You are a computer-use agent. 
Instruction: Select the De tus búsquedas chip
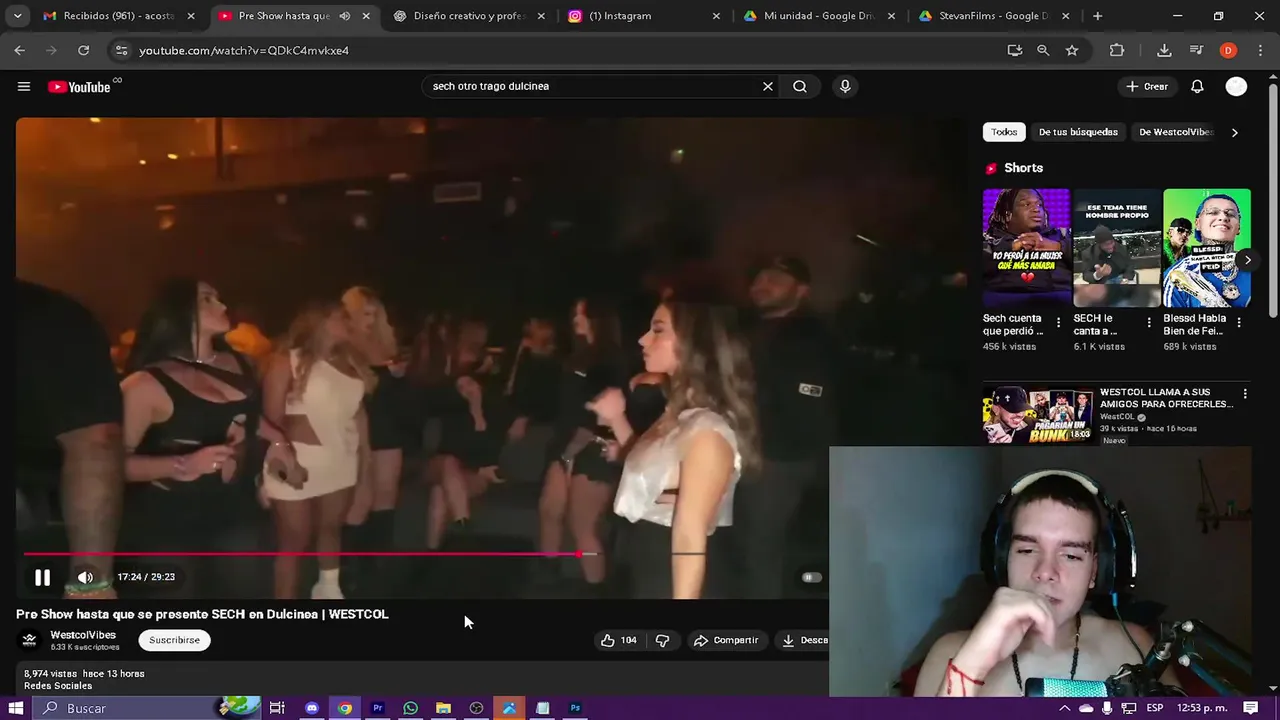[1078, 132]
